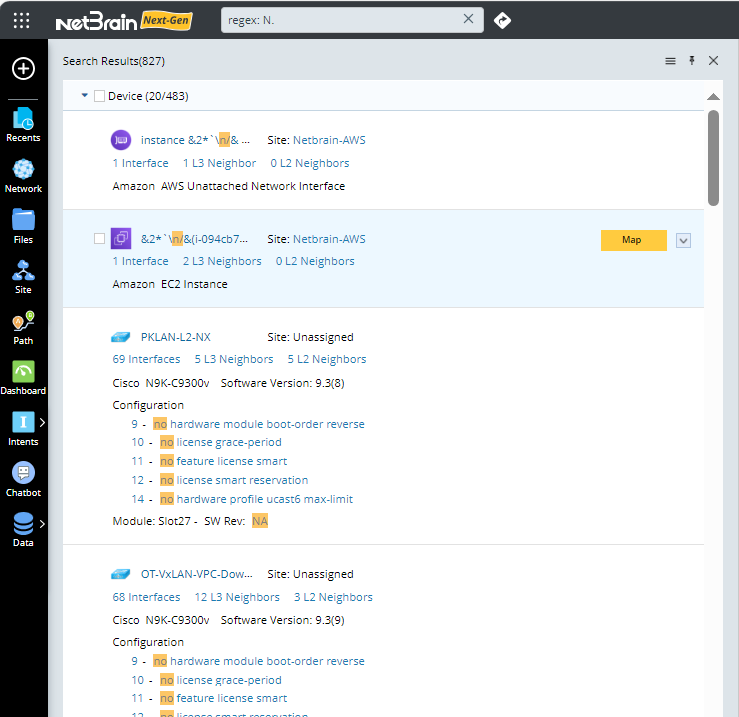Open Data from the sidebar
The width and height of the screenshot is (739, 717).
(23, 530)
